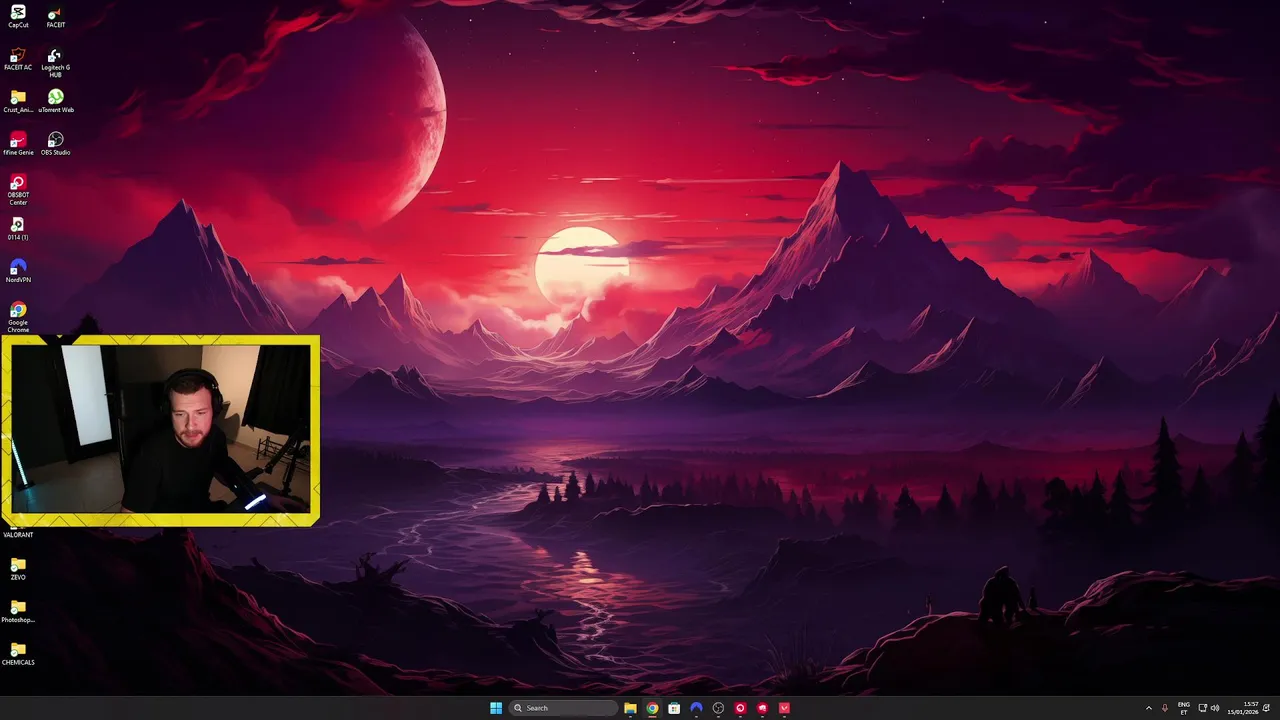Open the volume speaker tray icon
The width and height of the screenshot is (1280, 720).
(1216, 708)
